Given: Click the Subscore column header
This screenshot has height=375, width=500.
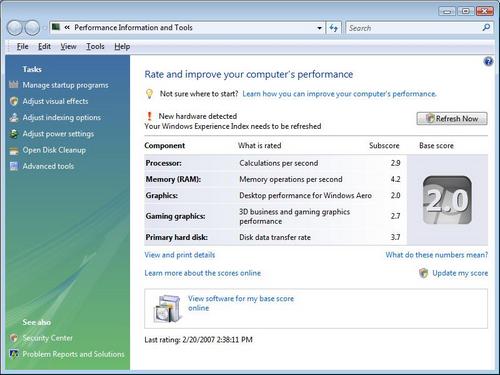Looking at the screenshot, I should tap(384, 146).
